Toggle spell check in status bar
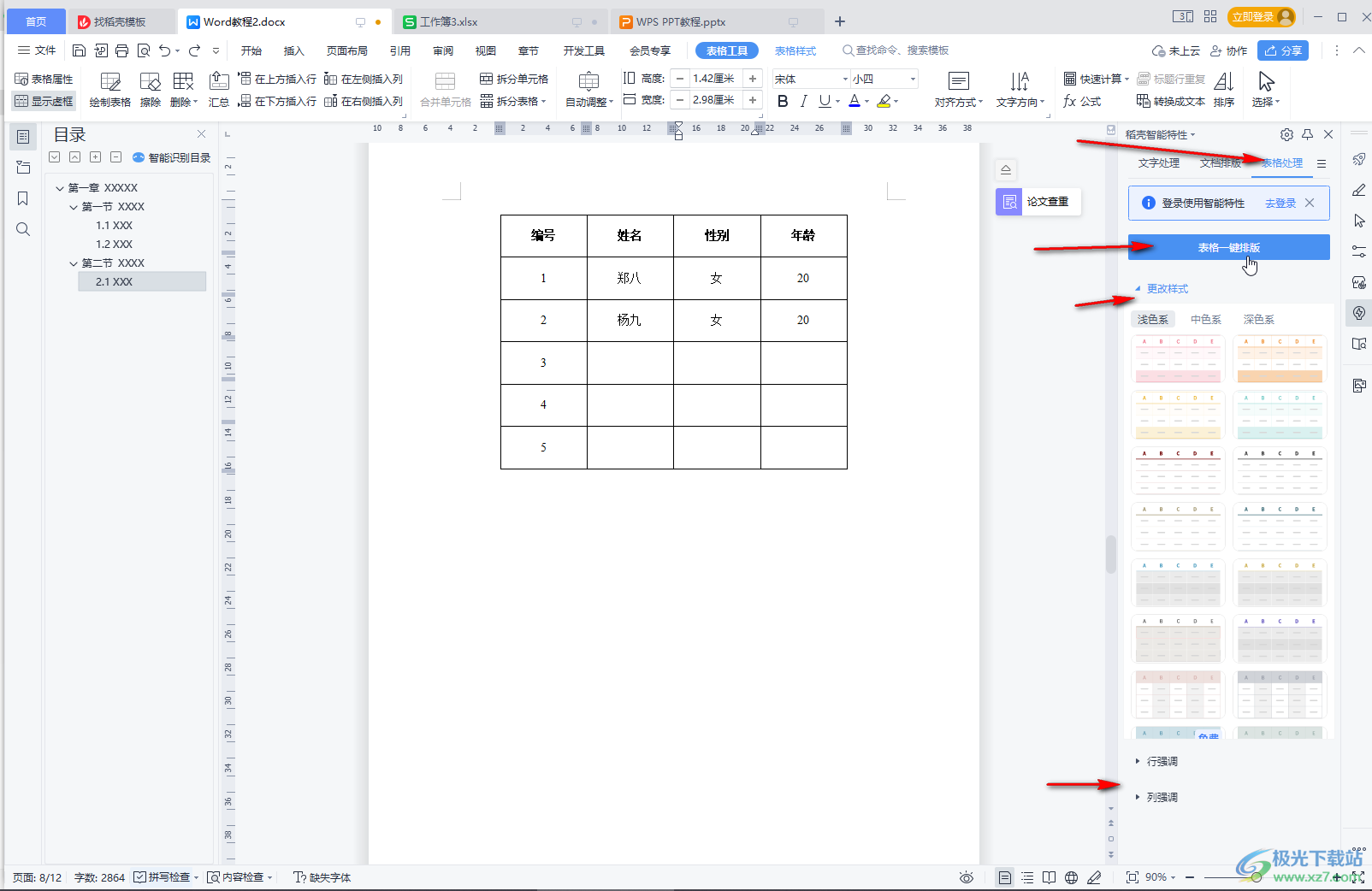This screenshot has height=891, width=1372. [x=164, y=877]
